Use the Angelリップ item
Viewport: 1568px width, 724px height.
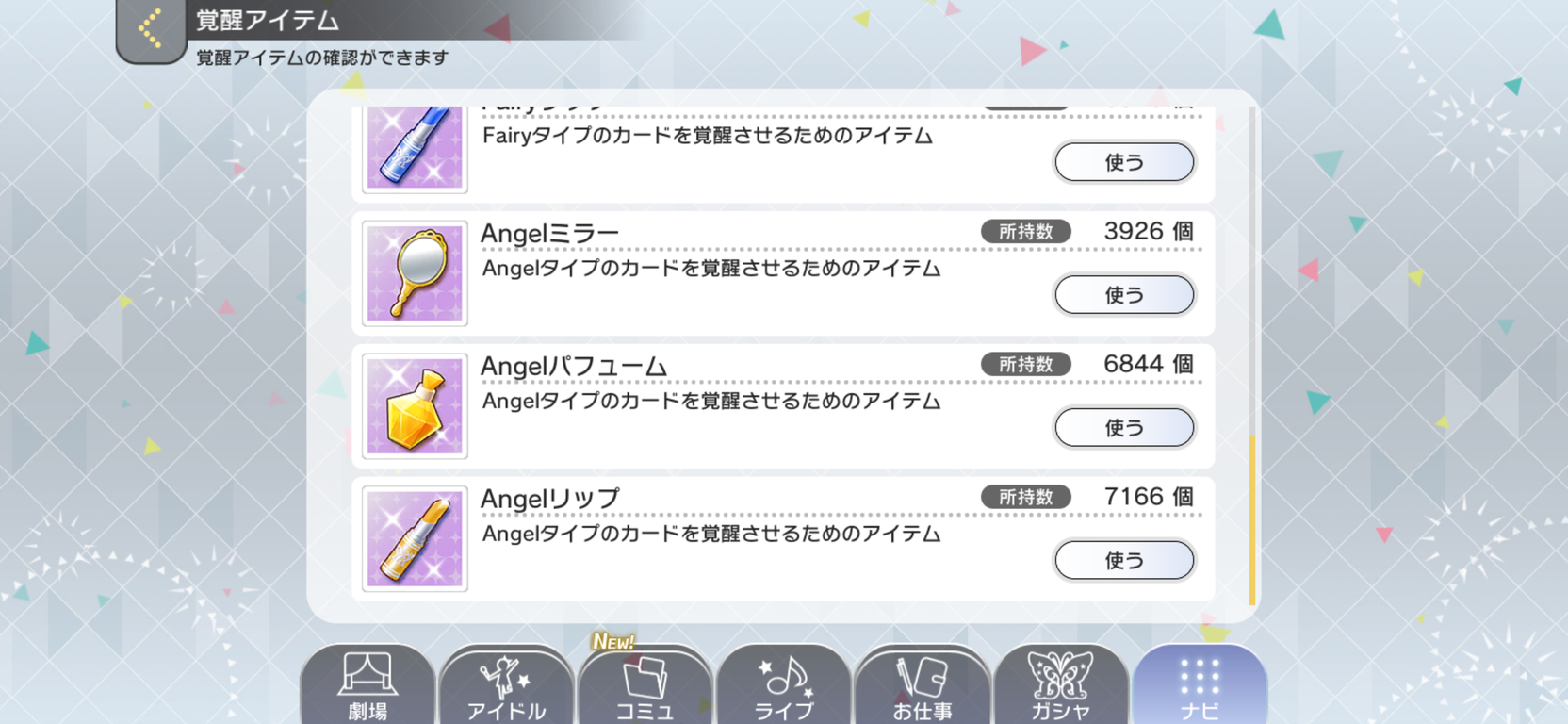coord(1124,561)
